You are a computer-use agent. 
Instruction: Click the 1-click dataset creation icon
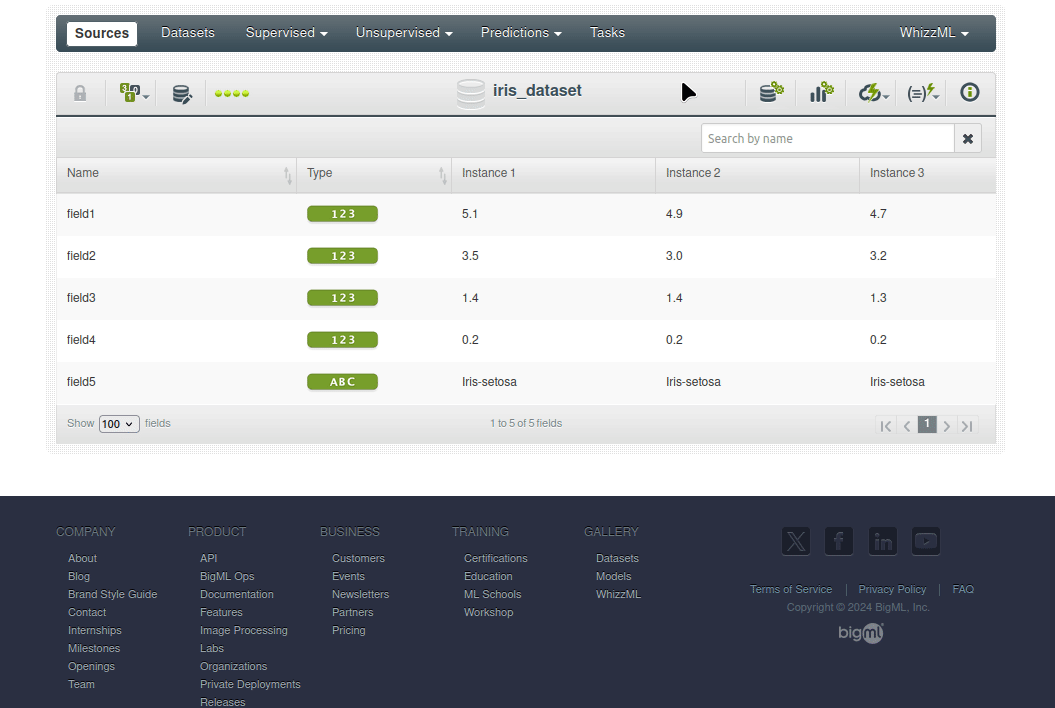click(770, 93)
